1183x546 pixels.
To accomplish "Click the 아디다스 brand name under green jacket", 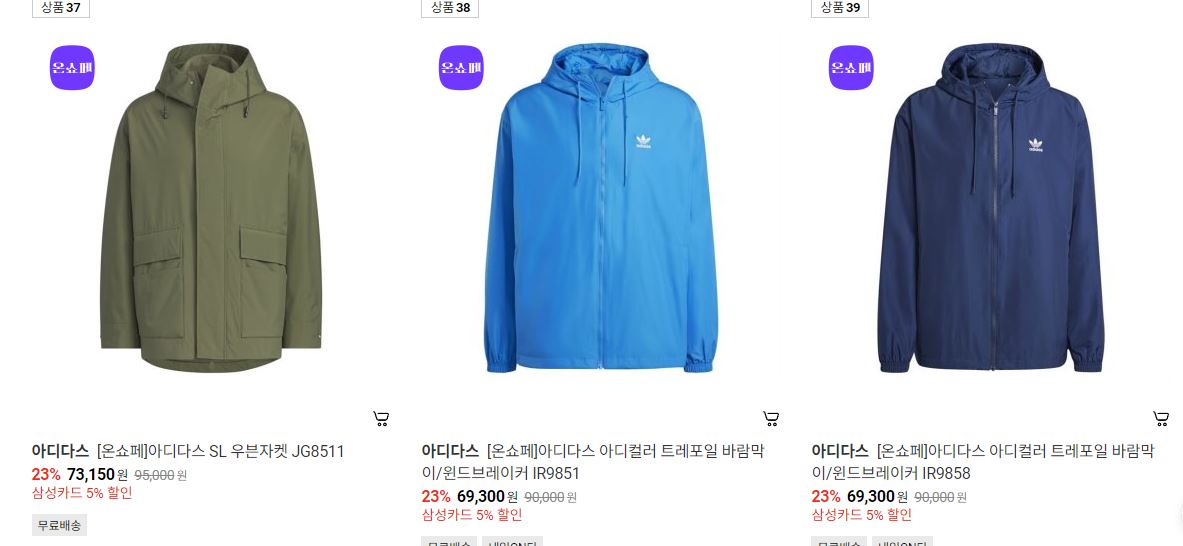I will [x=60, y=452].
